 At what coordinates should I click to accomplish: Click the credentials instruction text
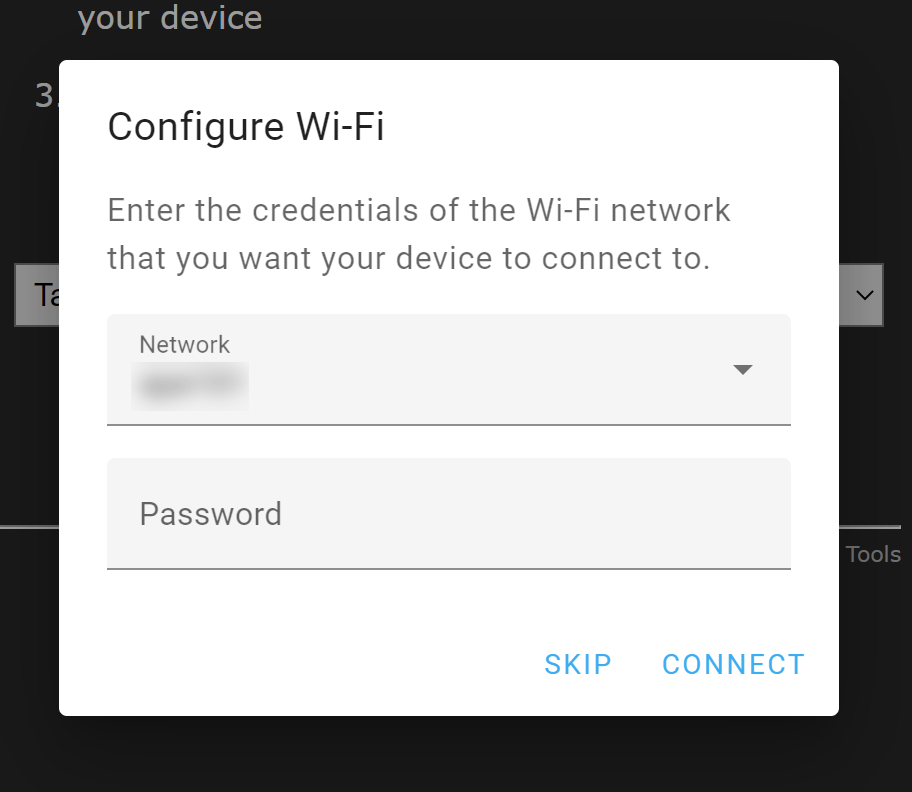click(x=418, y=233)
